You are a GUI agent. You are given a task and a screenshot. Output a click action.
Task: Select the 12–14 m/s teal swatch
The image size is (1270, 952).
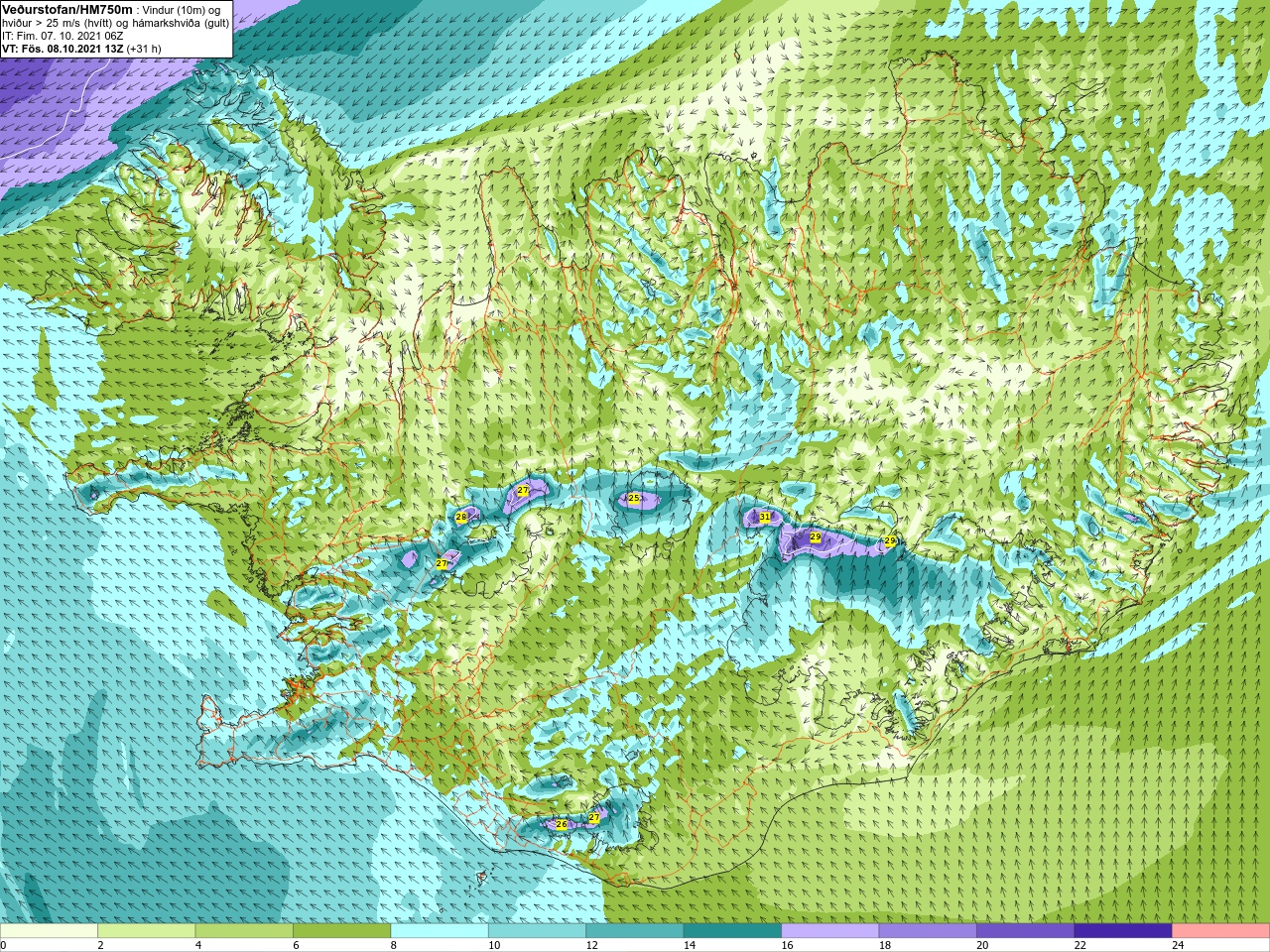(x=635, y=931)
